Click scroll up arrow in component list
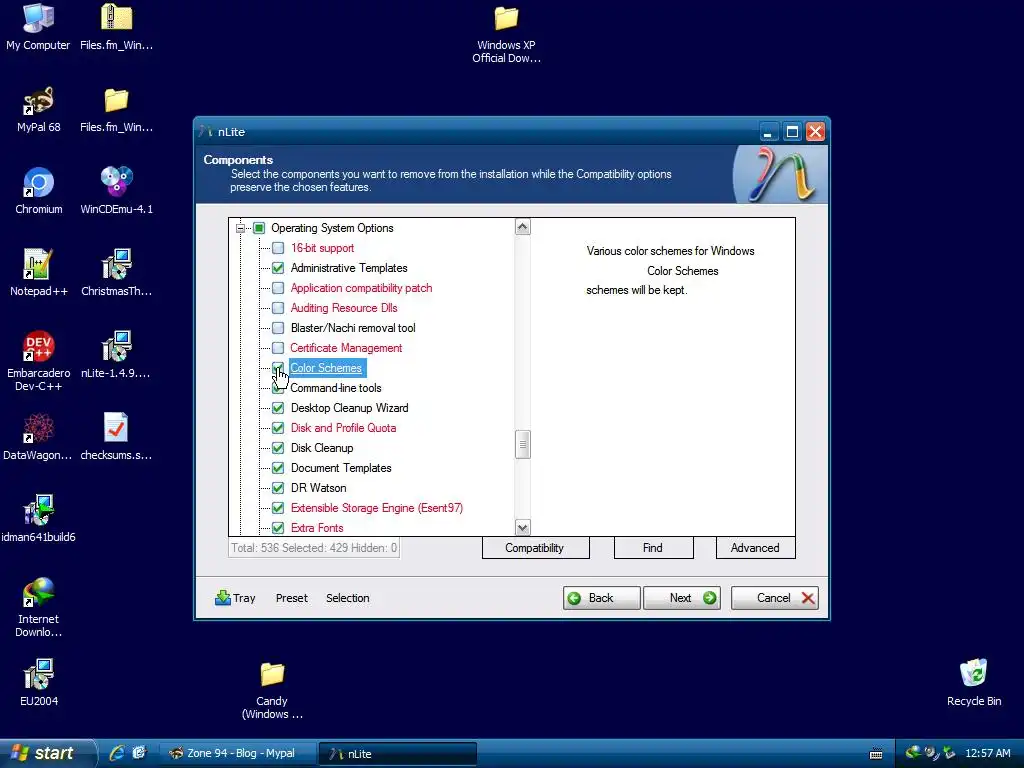 tap(522, 227)
